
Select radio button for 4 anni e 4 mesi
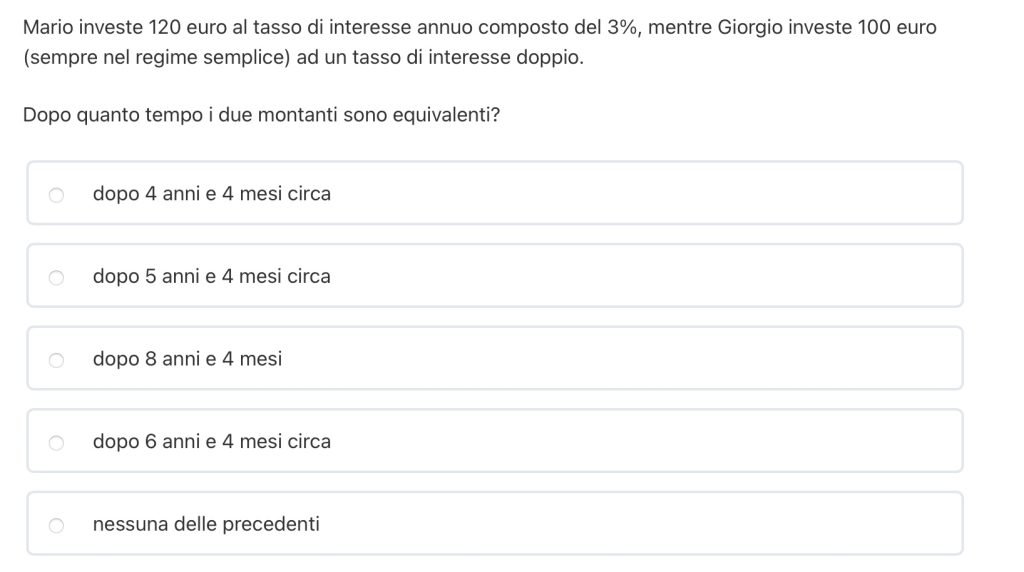tap(57, 195)
